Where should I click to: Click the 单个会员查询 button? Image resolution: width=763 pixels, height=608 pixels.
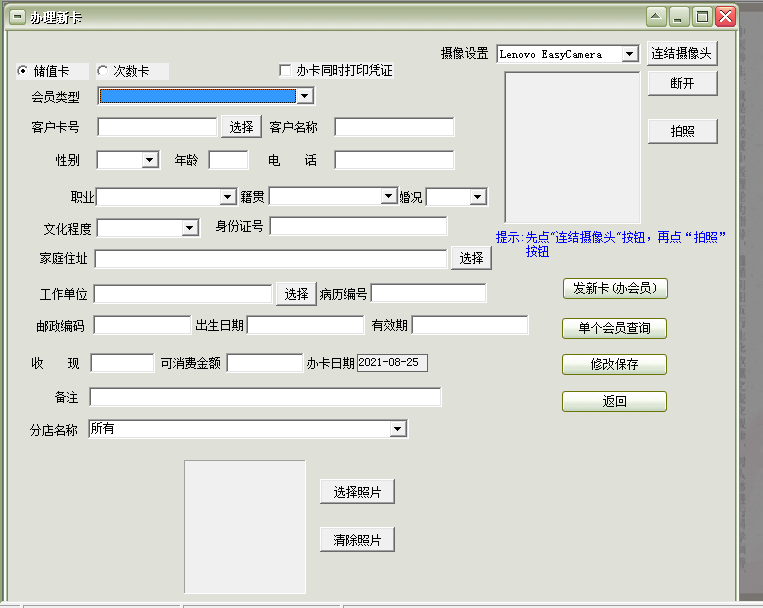point(615,328)
